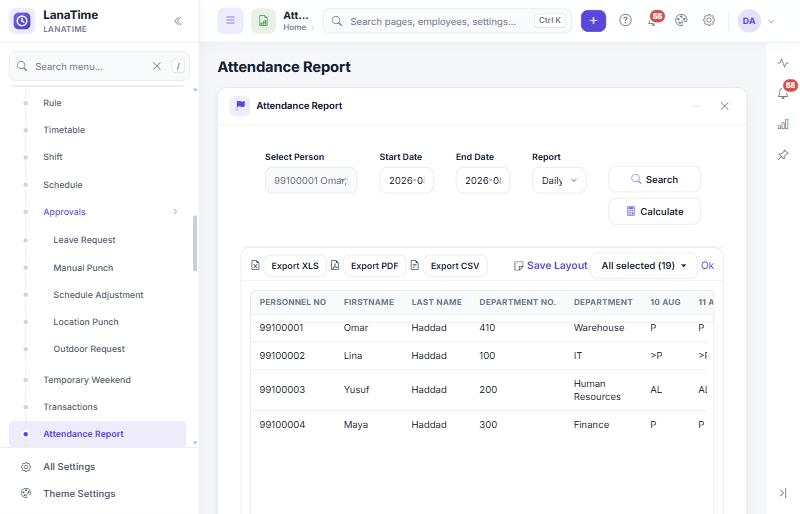Viewport: 800px width, 514px height.
Task: Open the settings gear in top bar
Action: point(709,20)
